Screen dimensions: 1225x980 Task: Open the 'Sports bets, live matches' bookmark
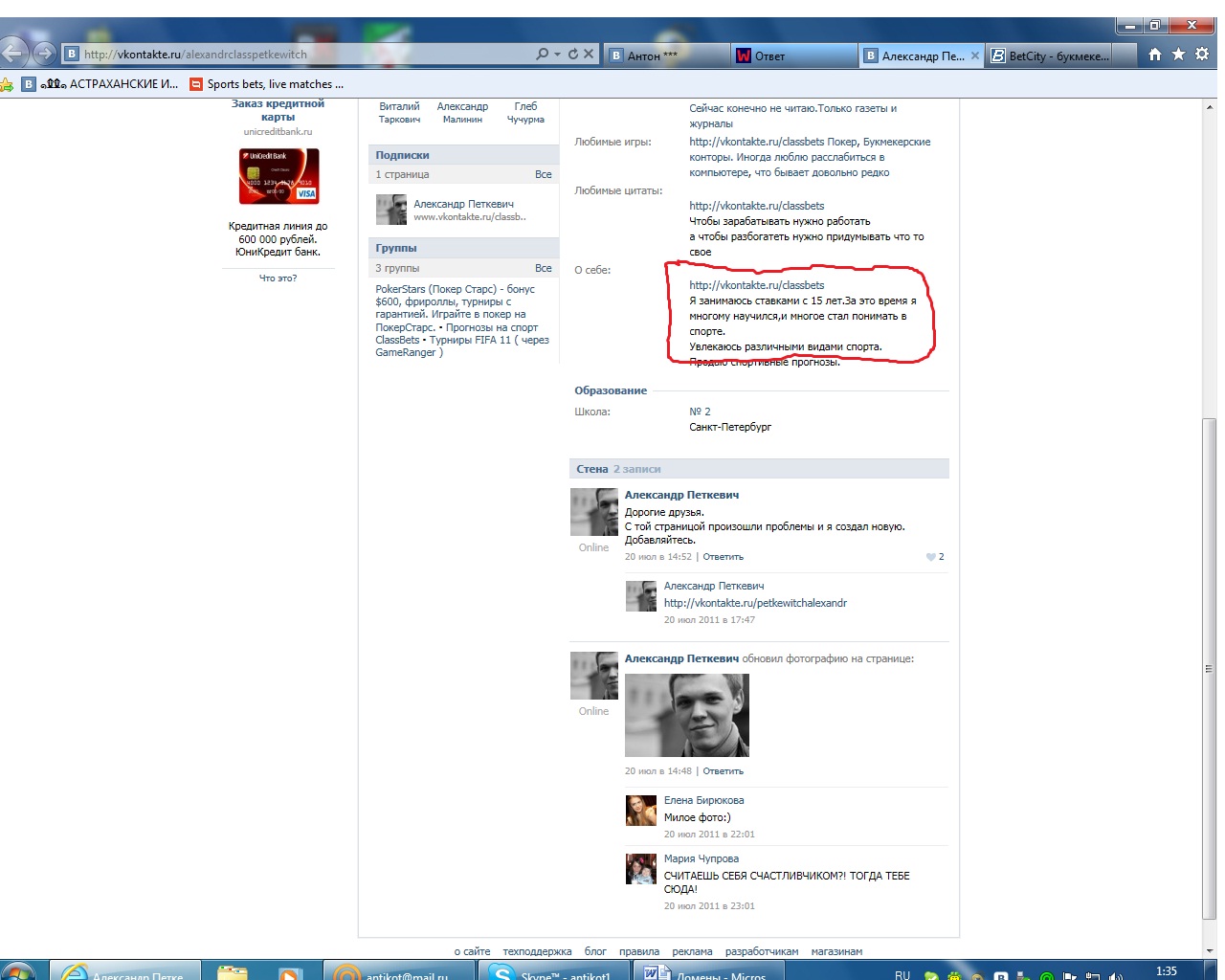pos(267,84)
